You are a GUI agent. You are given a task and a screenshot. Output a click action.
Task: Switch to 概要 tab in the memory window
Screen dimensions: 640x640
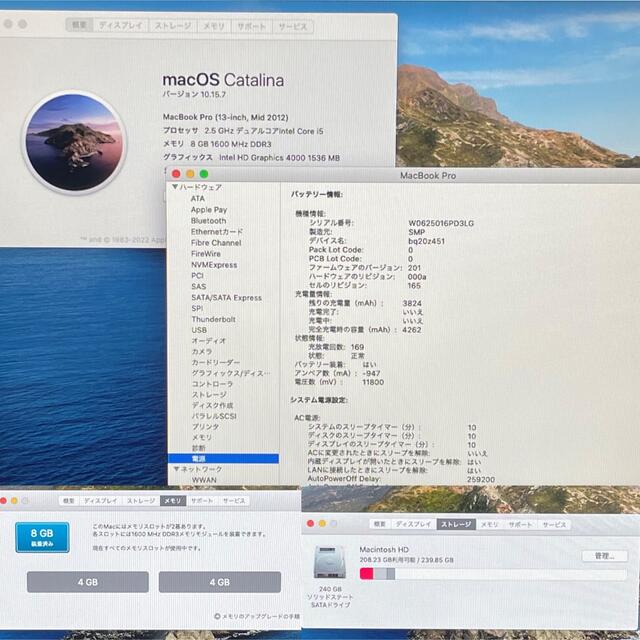pos(69,501)
